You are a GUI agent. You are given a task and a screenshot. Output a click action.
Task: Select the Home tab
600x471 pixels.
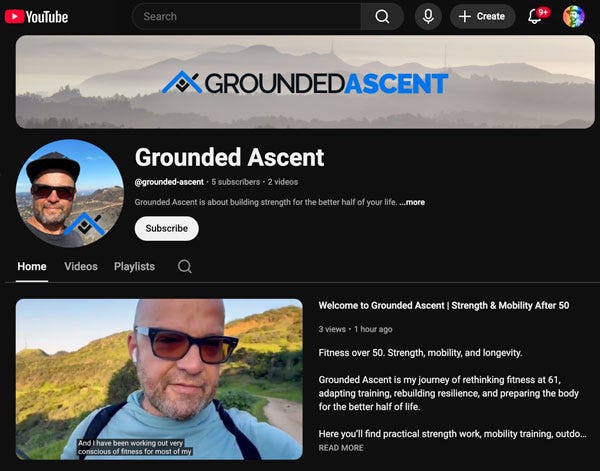coord(32,266)
